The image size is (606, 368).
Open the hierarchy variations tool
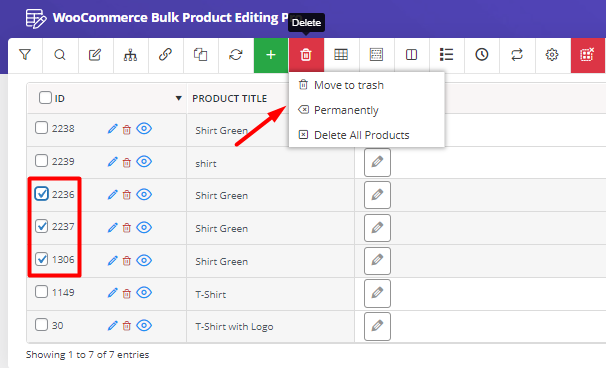(x=130, y=55)
